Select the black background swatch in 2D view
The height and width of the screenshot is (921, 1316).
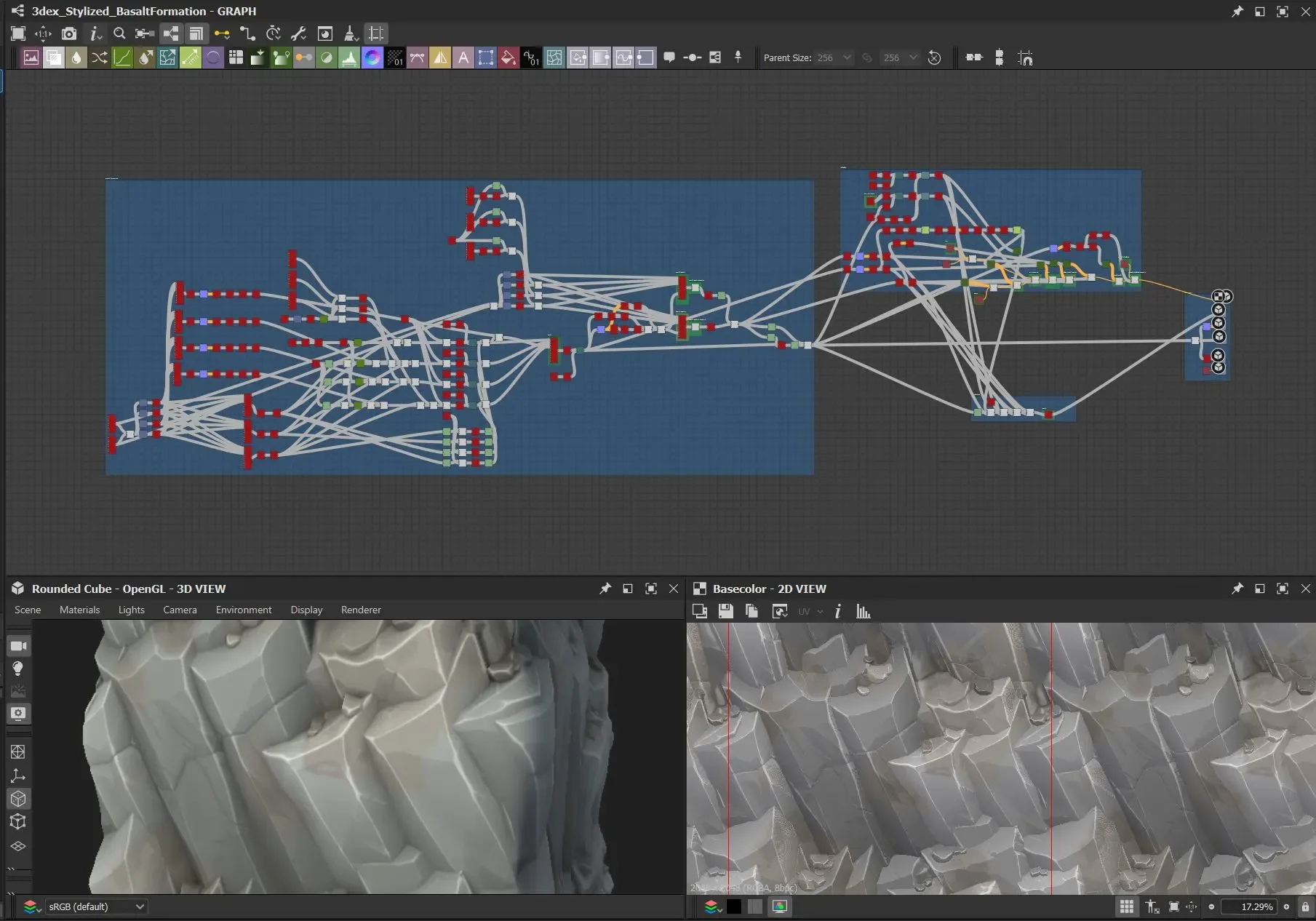(x=733, y=906)
